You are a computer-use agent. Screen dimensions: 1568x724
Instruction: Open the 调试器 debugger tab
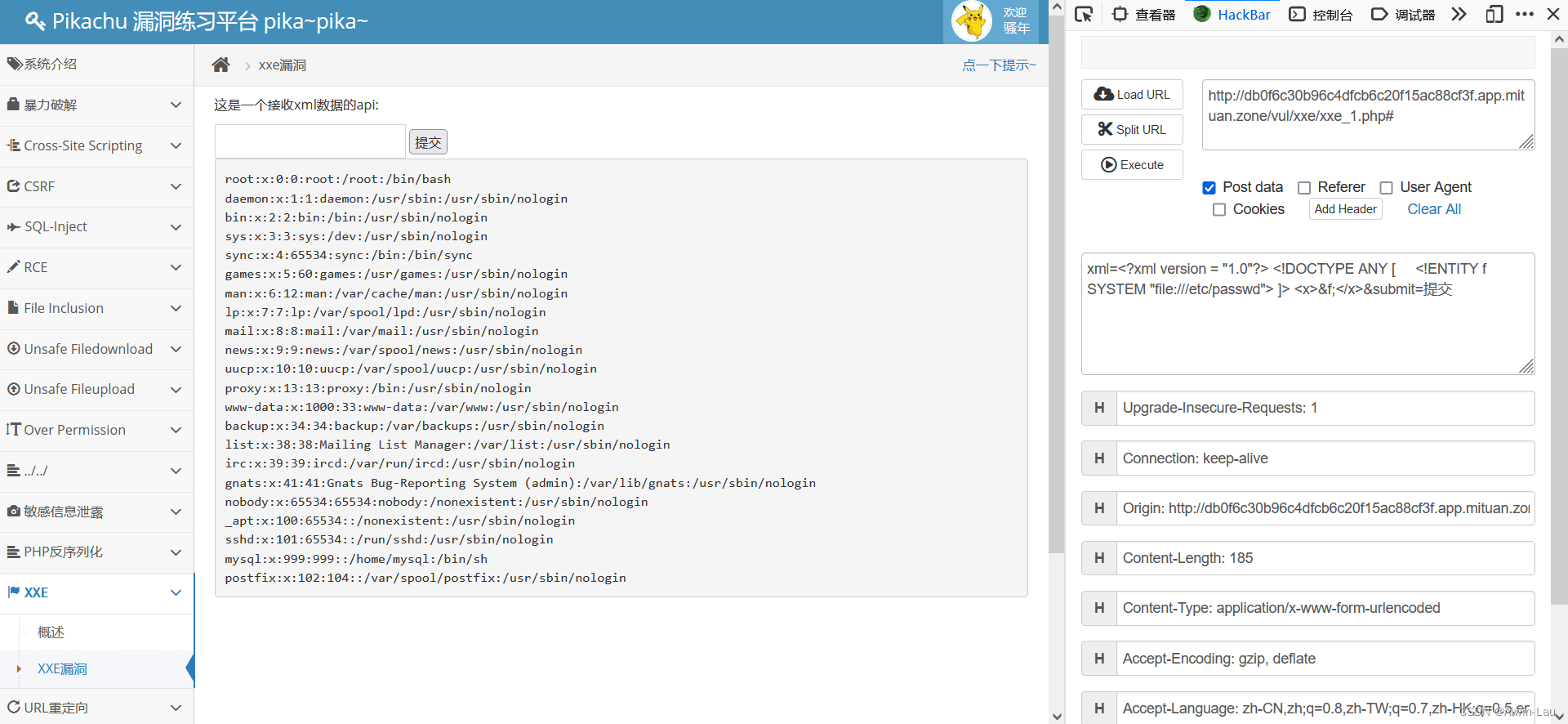(x=1403, y=14)
